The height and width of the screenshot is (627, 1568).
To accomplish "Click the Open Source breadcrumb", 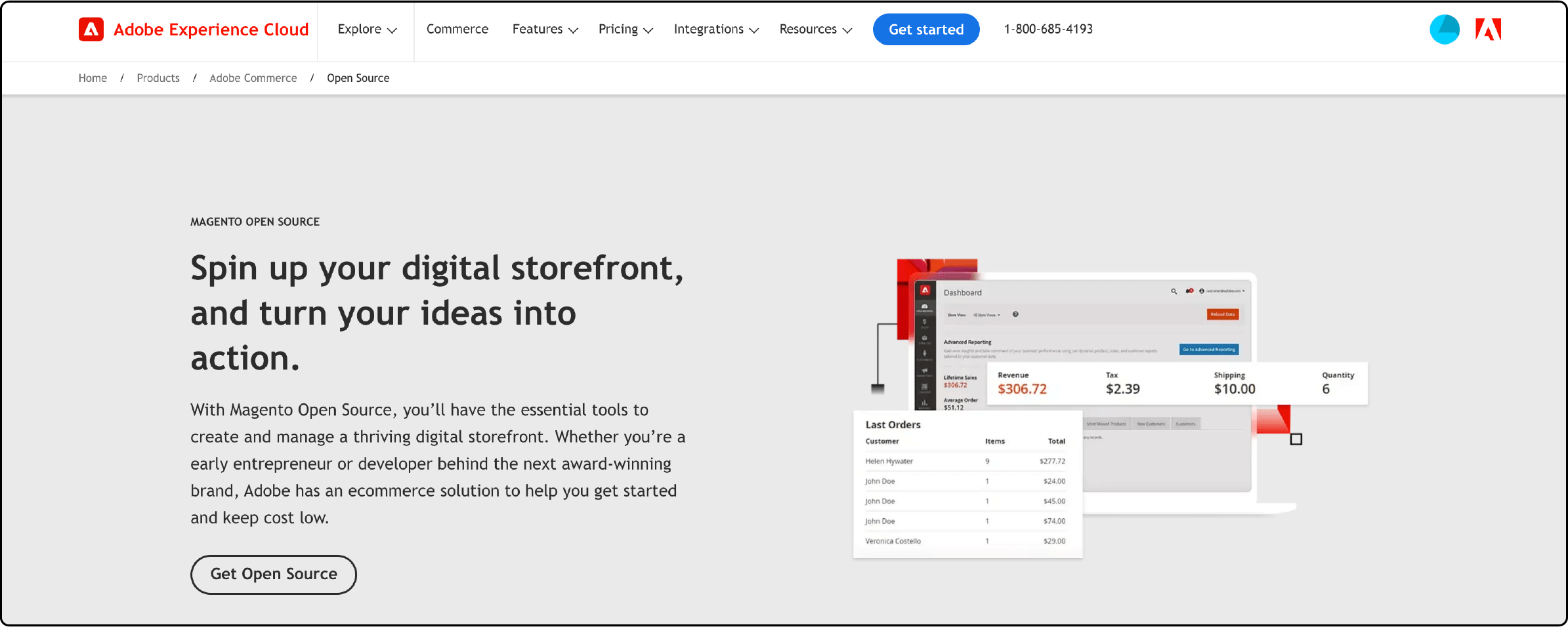I will coord(358,78).
